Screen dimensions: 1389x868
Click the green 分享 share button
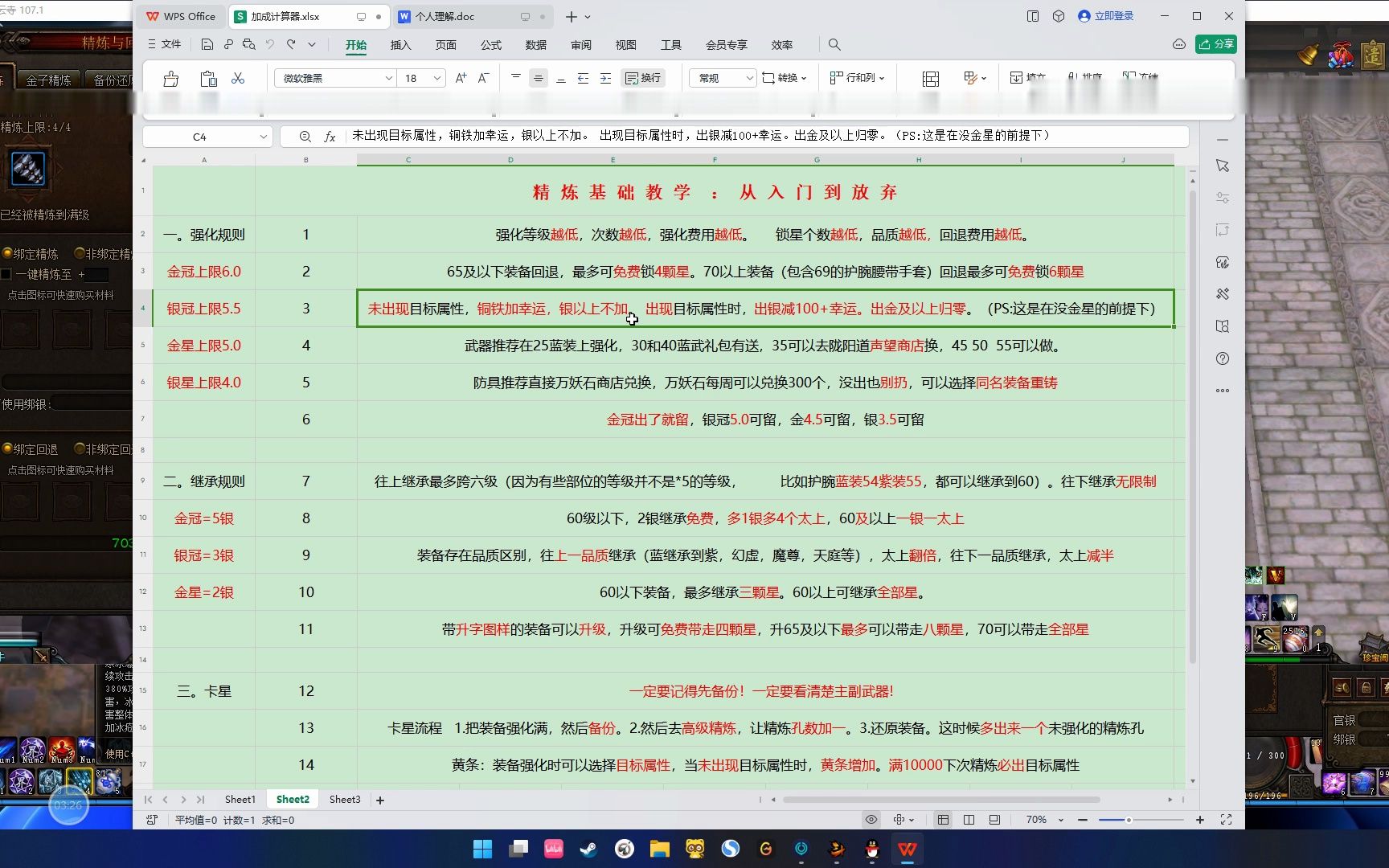click(1215, 45)
